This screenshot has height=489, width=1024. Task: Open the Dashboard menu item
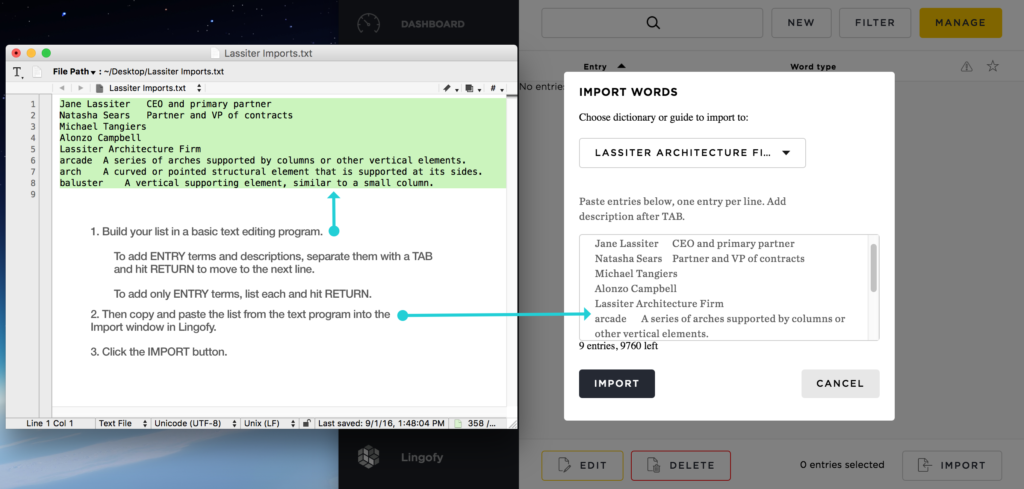(x=432, y=24)
